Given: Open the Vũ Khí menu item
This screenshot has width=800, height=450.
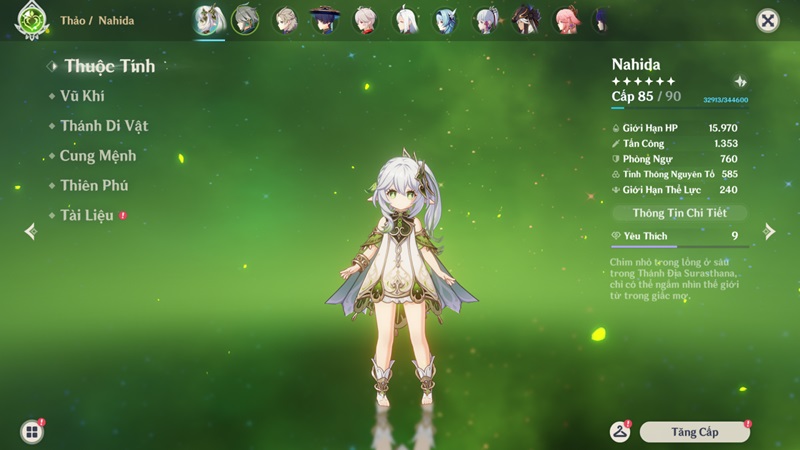Looking at the screenshot, I should point(82,96).
